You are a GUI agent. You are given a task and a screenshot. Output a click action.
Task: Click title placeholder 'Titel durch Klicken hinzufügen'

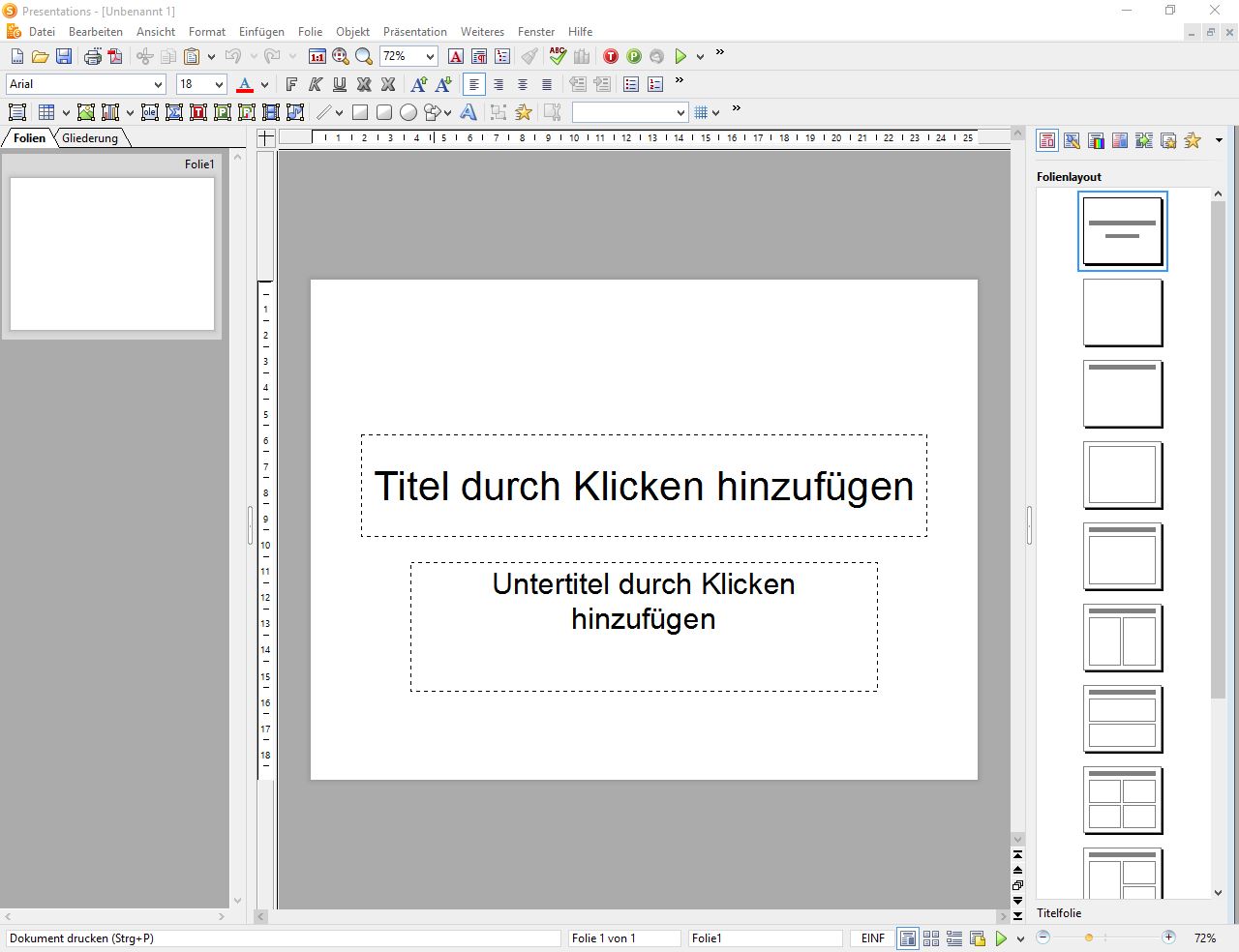[x=644, y=486]
